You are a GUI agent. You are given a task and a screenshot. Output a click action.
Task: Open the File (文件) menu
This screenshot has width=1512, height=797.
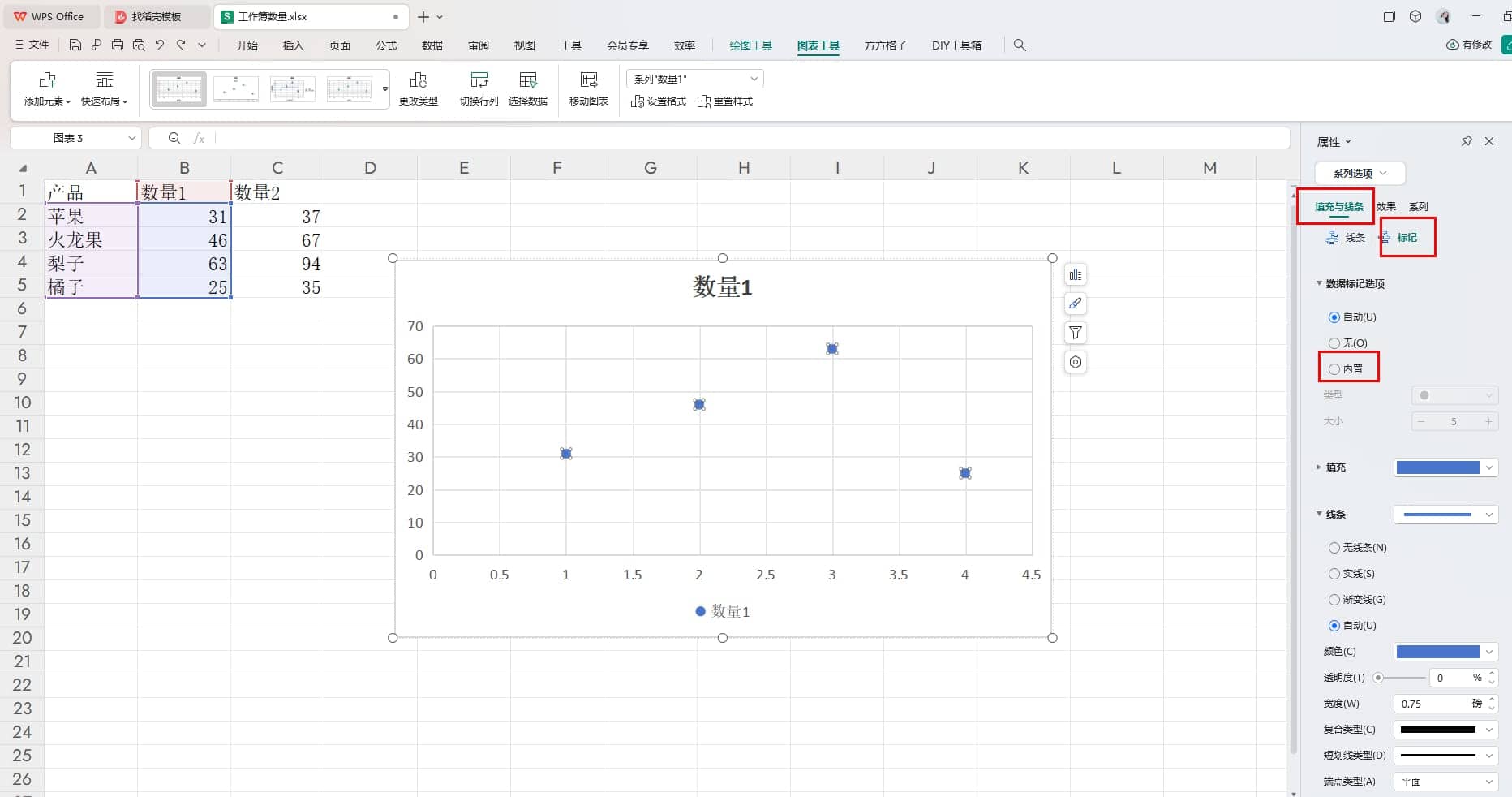point(32,45)
